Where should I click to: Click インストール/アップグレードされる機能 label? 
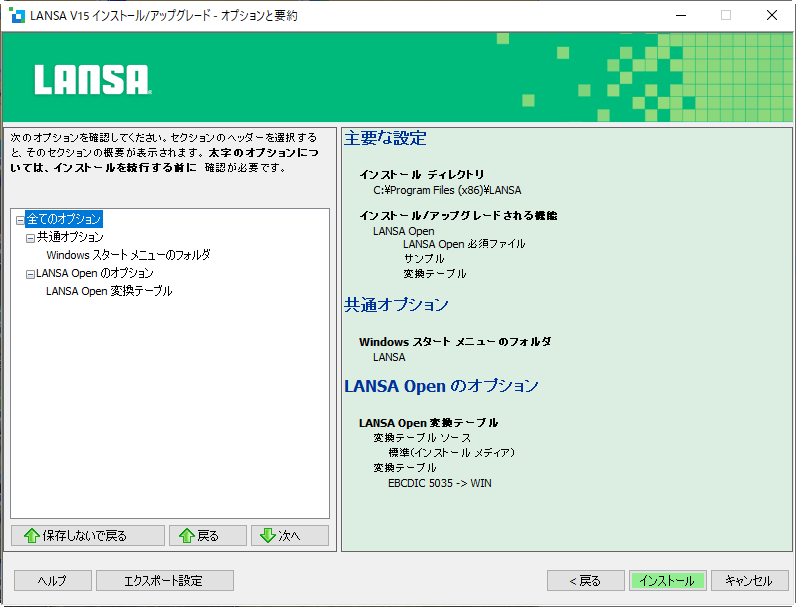coord(458,216)
